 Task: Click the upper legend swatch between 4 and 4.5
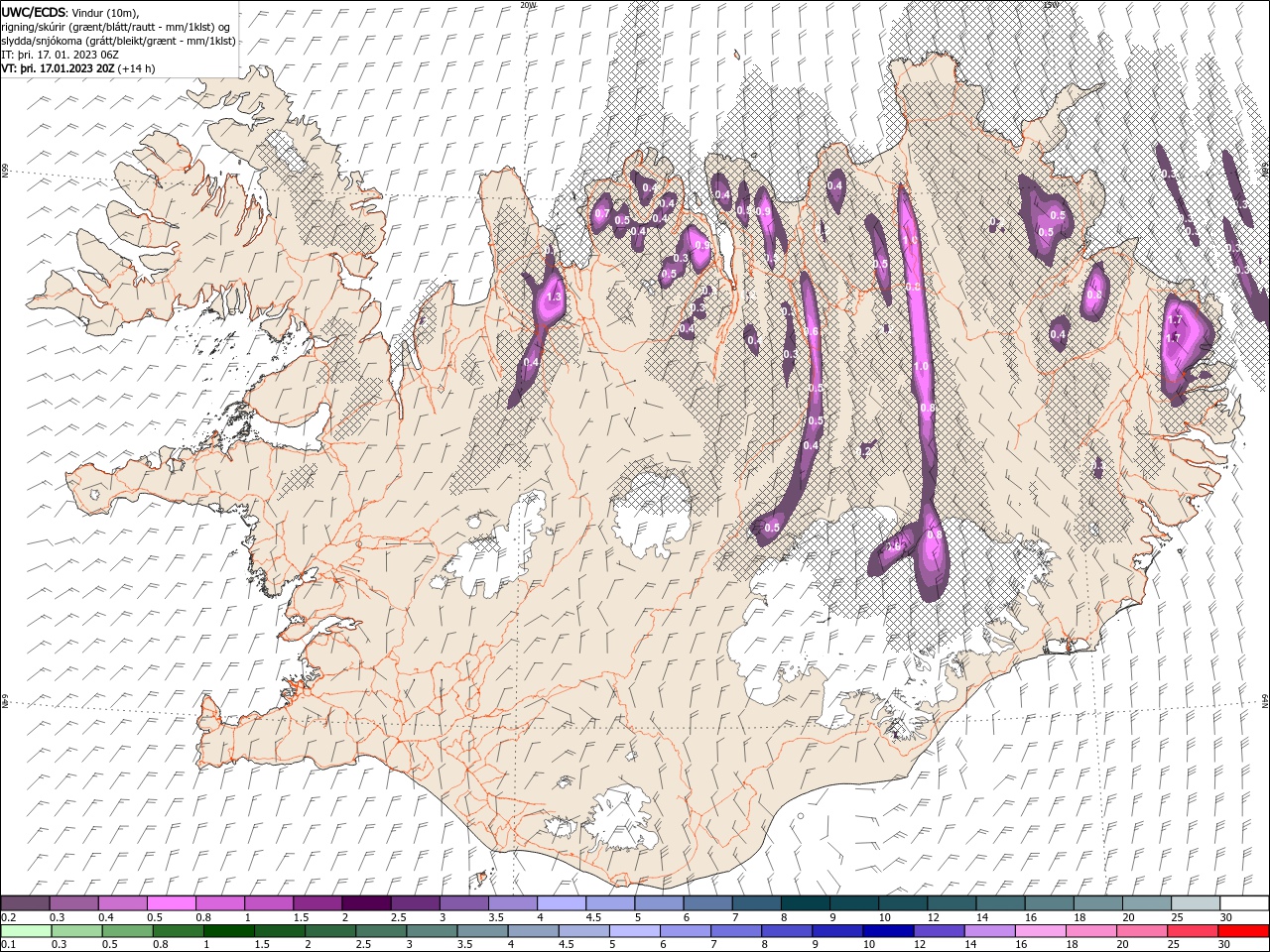560,903
